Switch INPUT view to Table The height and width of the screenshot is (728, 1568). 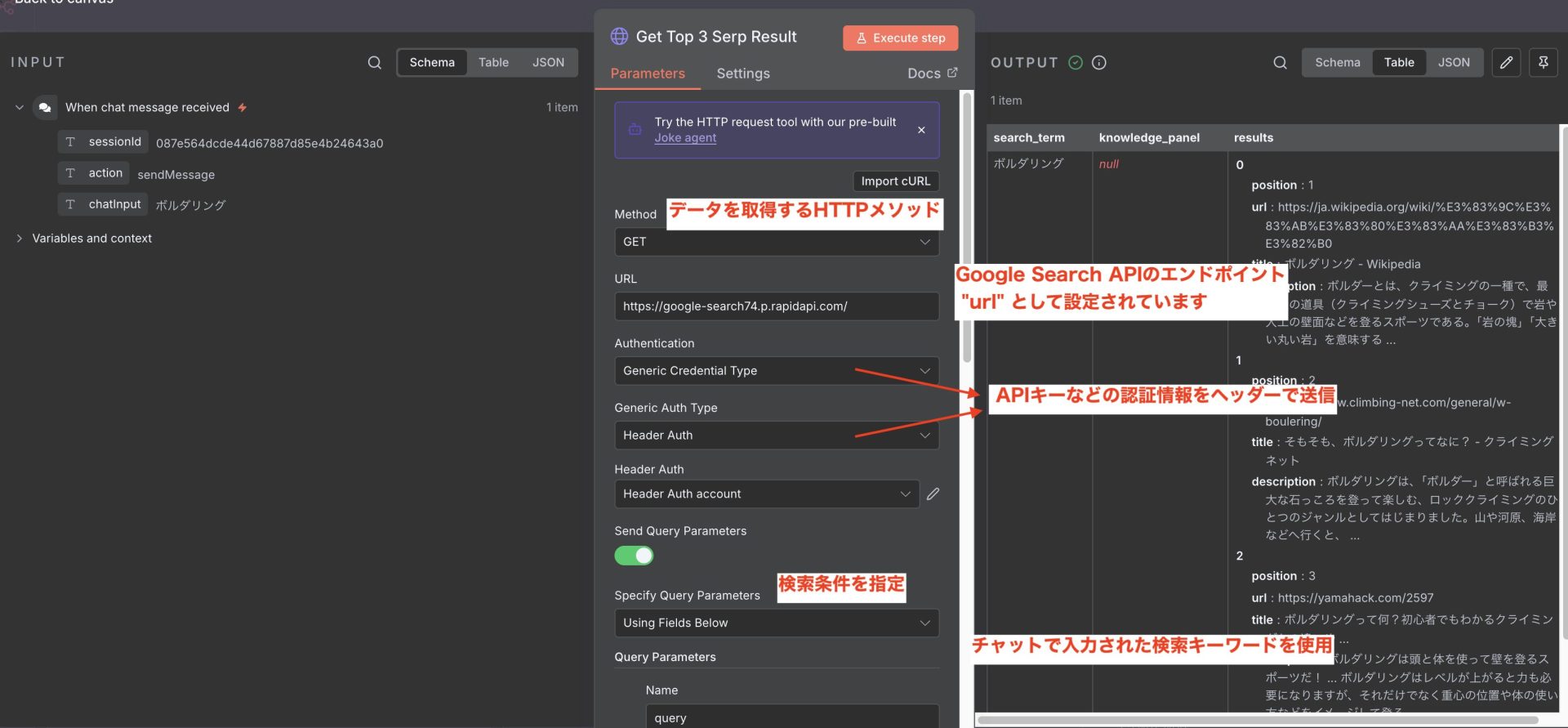pos(493,63)
